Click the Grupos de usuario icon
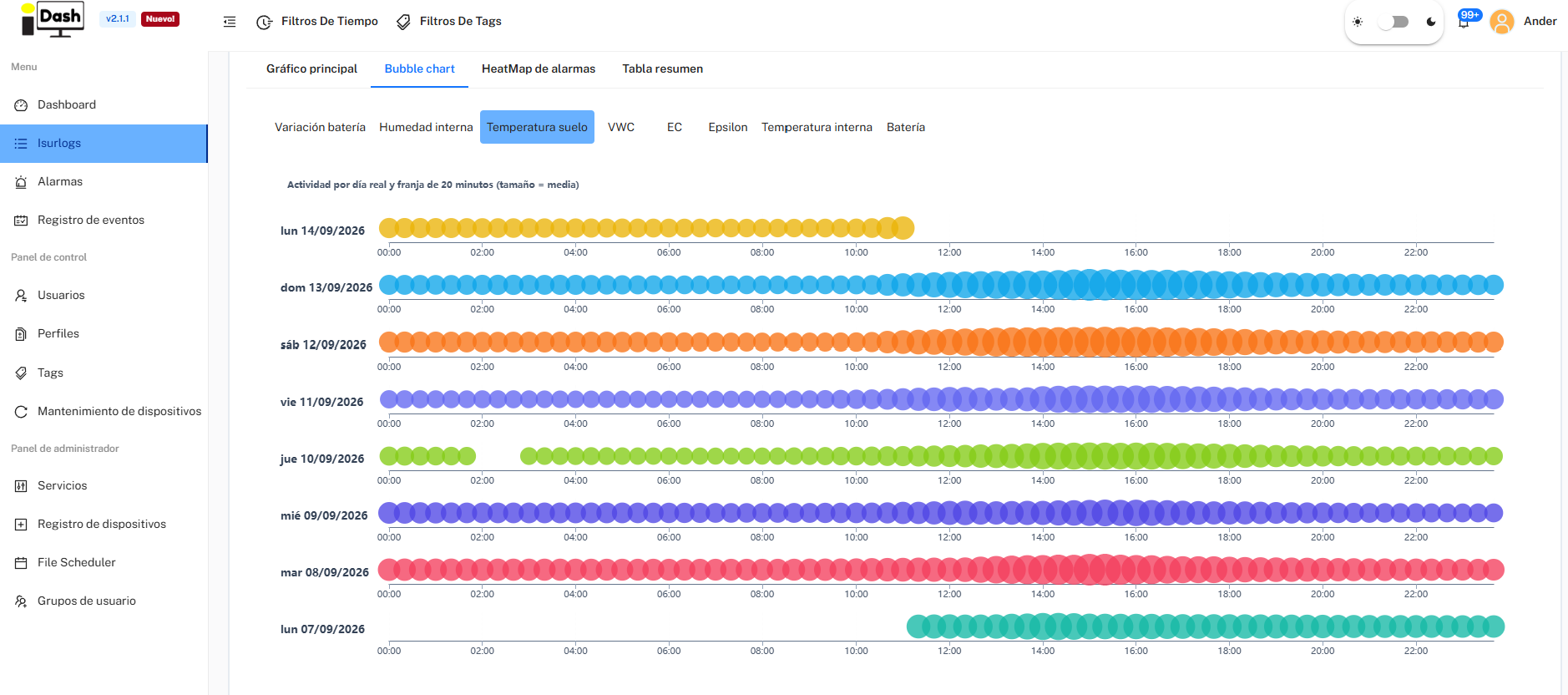Image resolution: width=1568 pixels, height=695 pixels. pyautogui.click(x=21, y=601)
